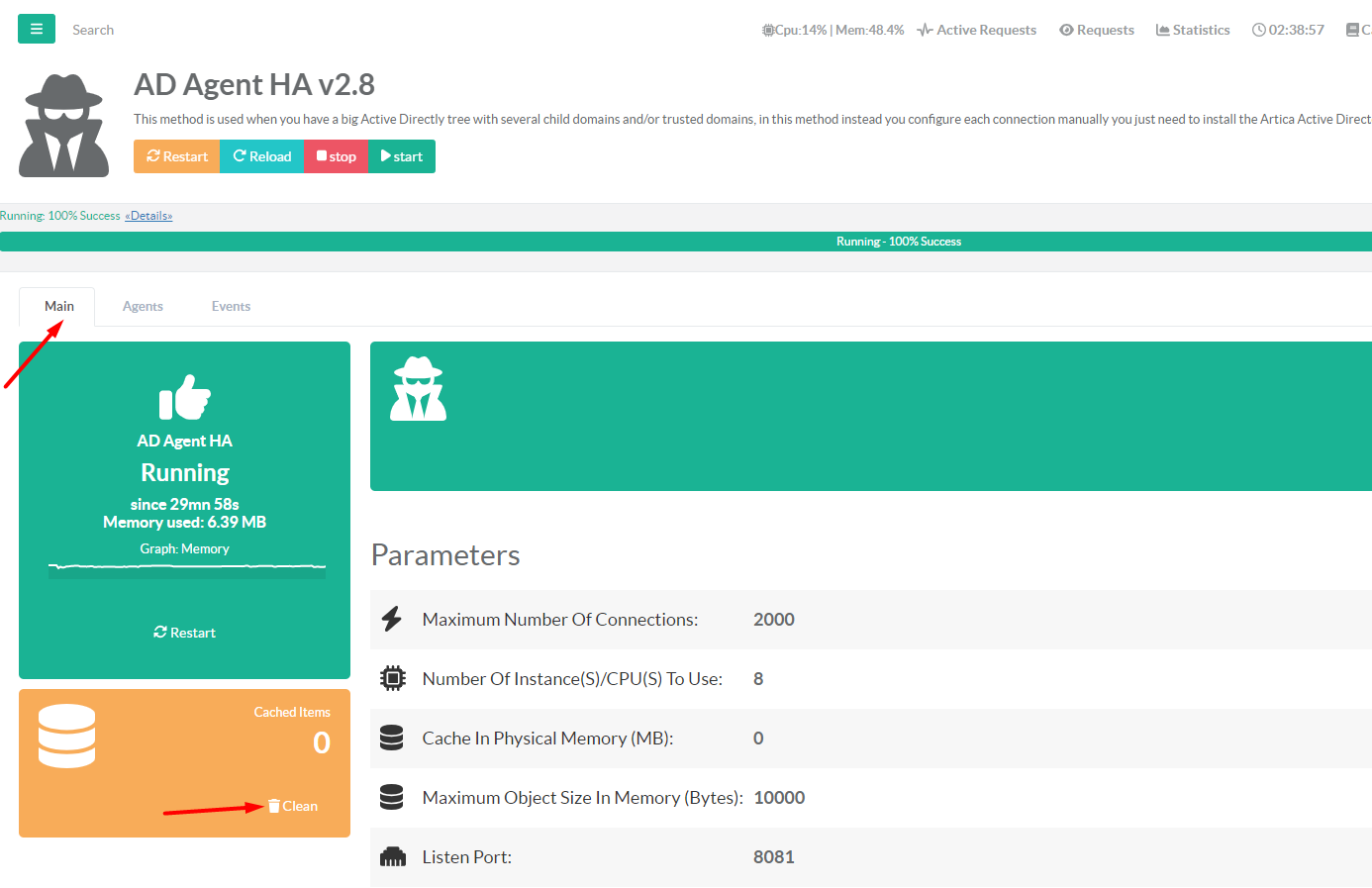Click the database Cached Items icon
This screenshot has height=888, width=1372.
(x=66, y=736)
